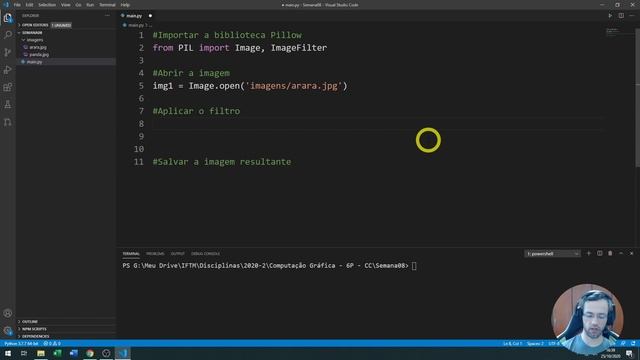The height and width of the screenshot is (360, 640).
Task: Run Python file using play button
Action: [x=610, y=16]
